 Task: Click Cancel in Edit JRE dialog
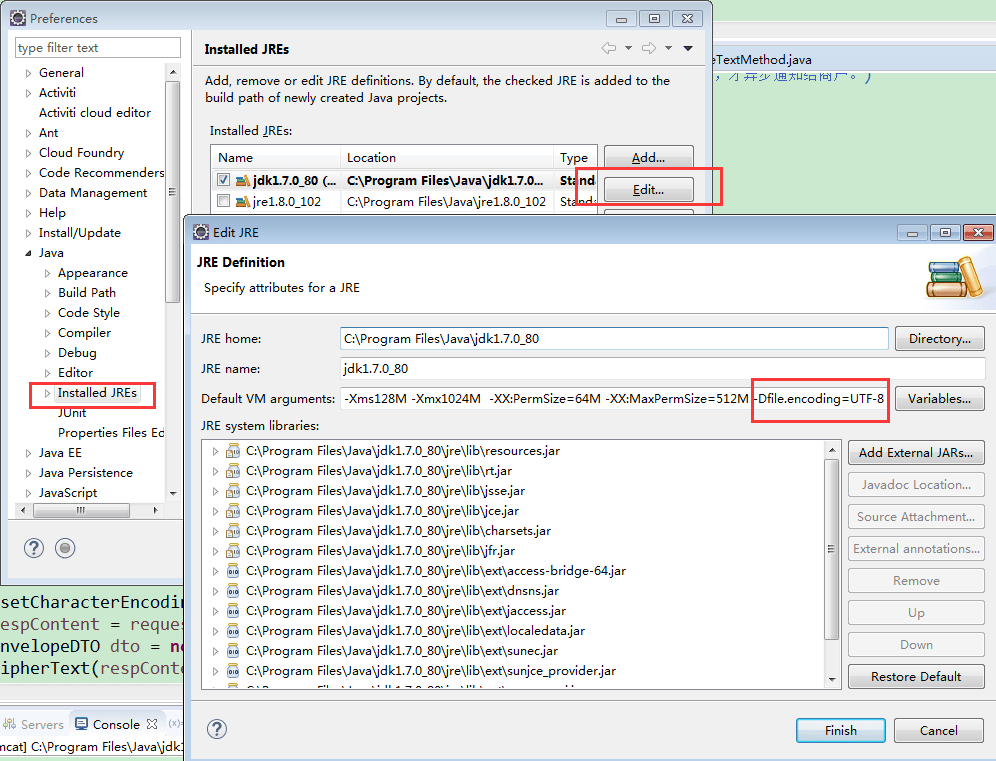pos(939,731)
